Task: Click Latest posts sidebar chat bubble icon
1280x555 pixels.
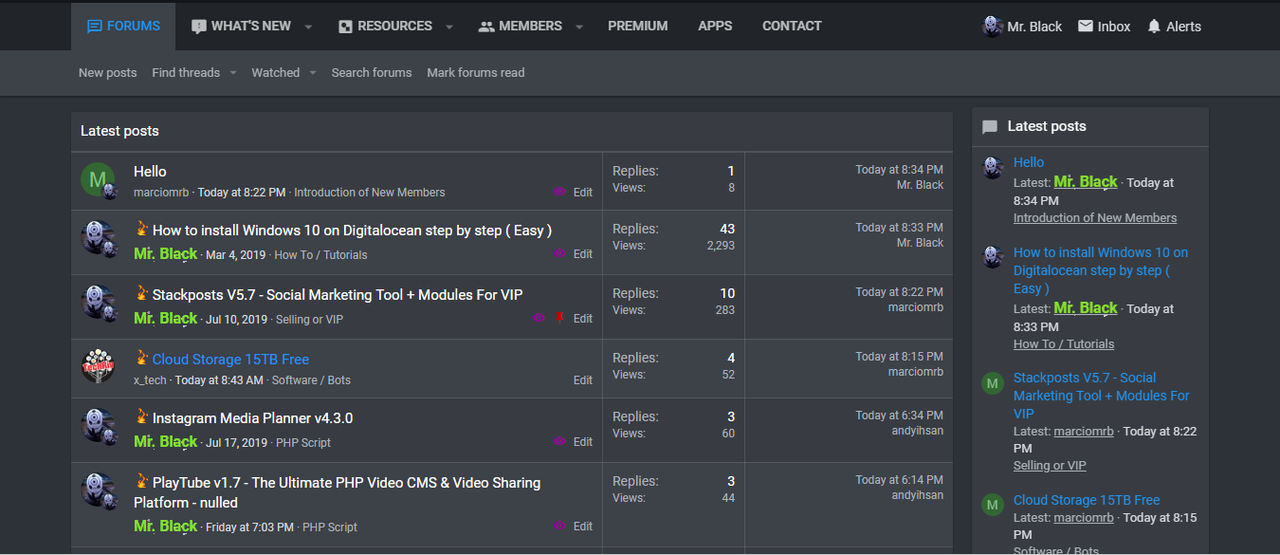Action: pos(990,127)
